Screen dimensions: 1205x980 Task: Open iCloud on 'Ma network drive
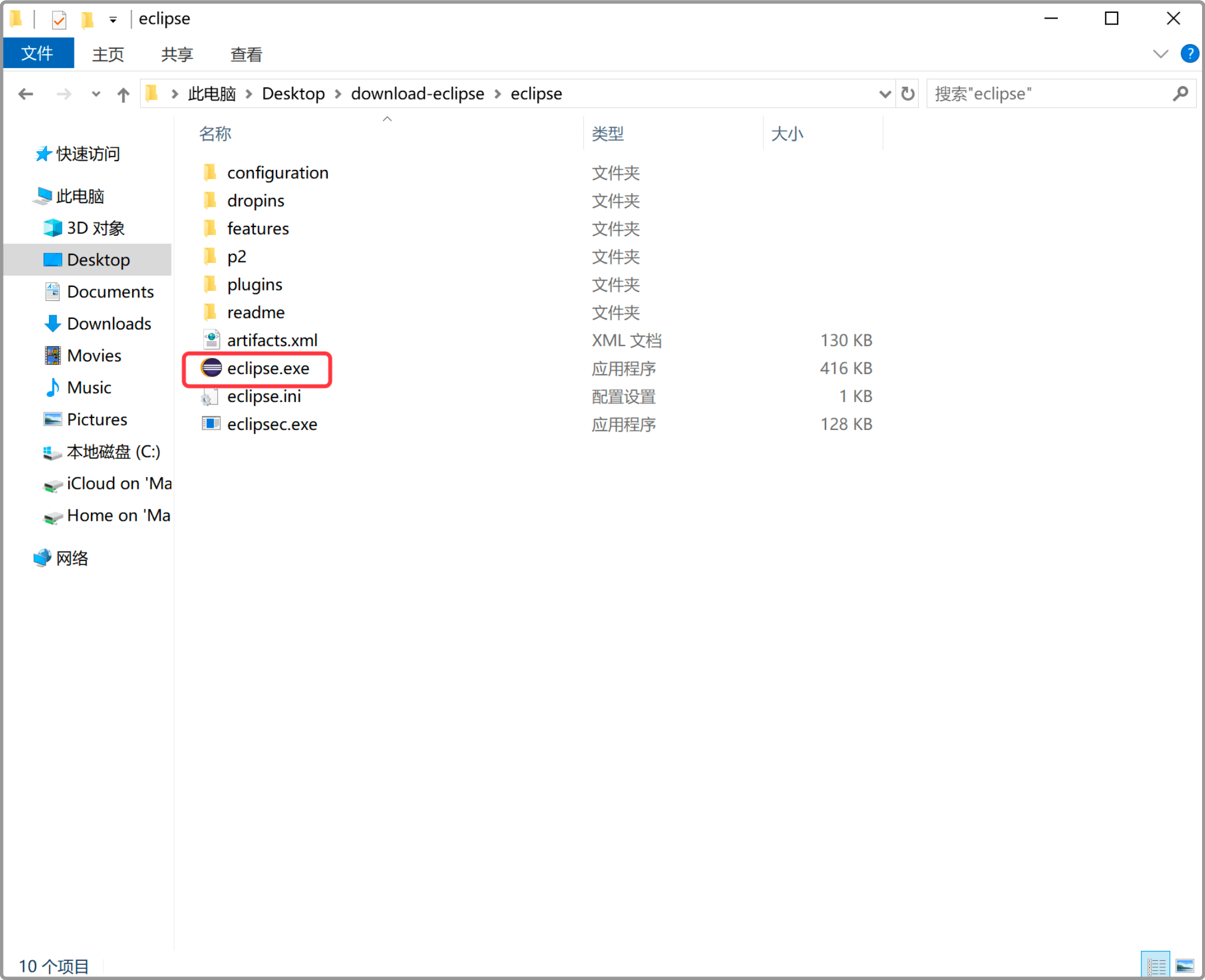pyautogui.click(x=108, y=484)
